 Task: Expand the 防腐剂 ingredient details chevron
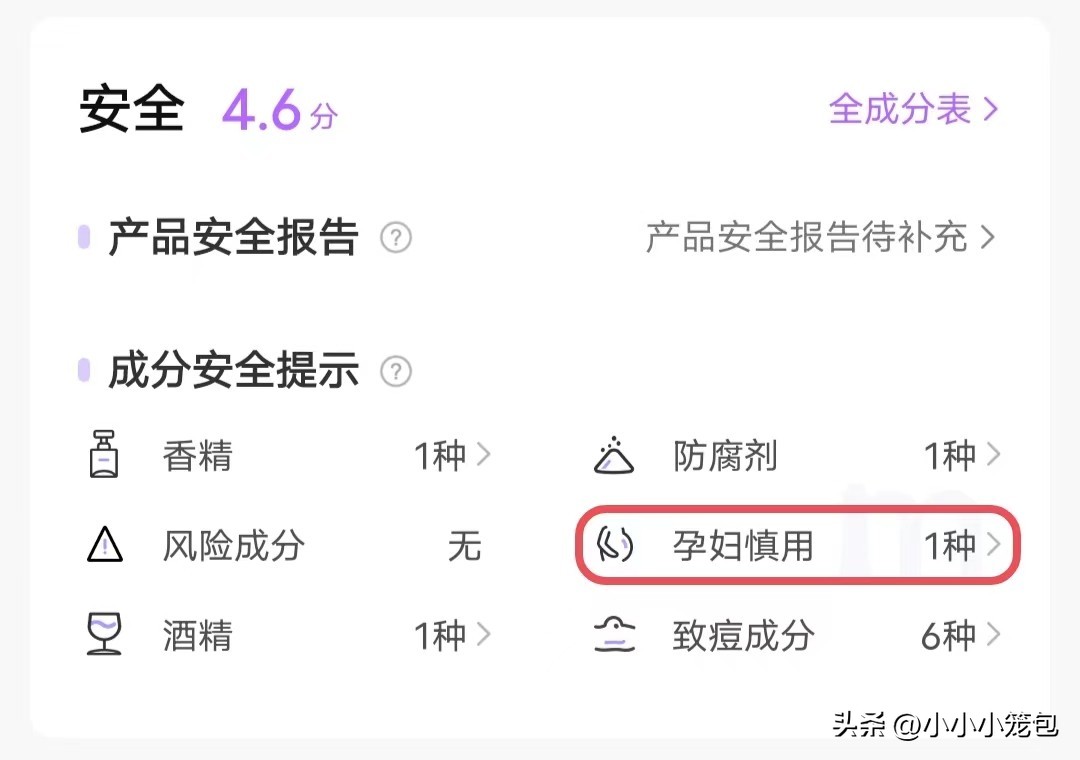(996, 455)
